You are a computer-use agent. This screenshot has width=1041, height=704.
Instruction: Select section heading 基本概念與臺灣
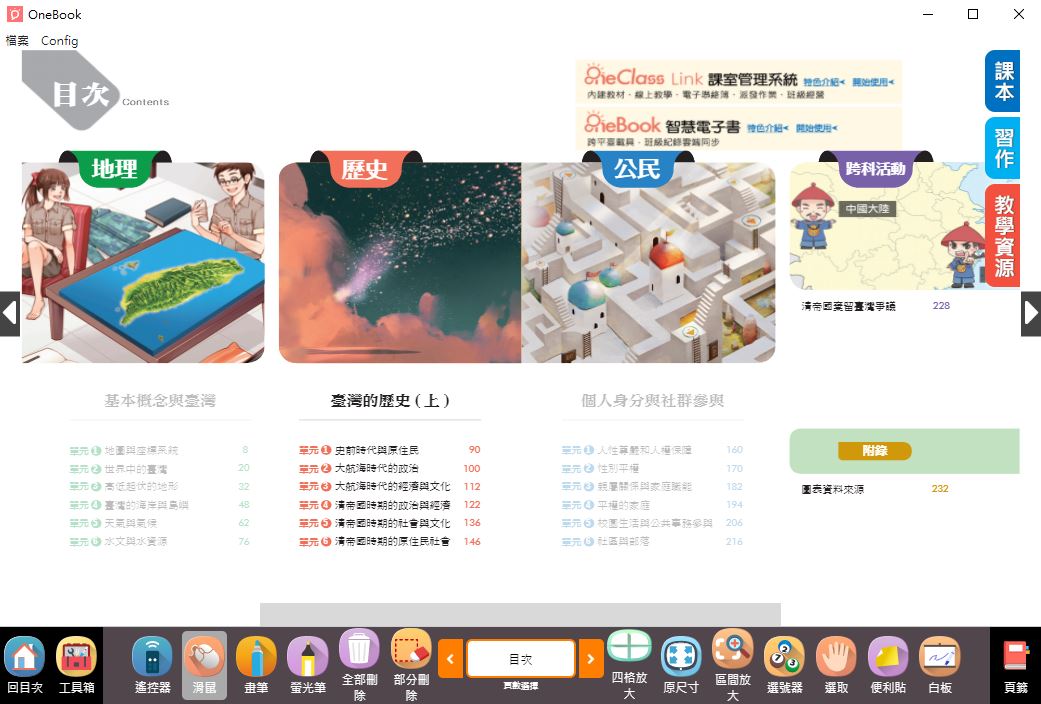(160, 400)
